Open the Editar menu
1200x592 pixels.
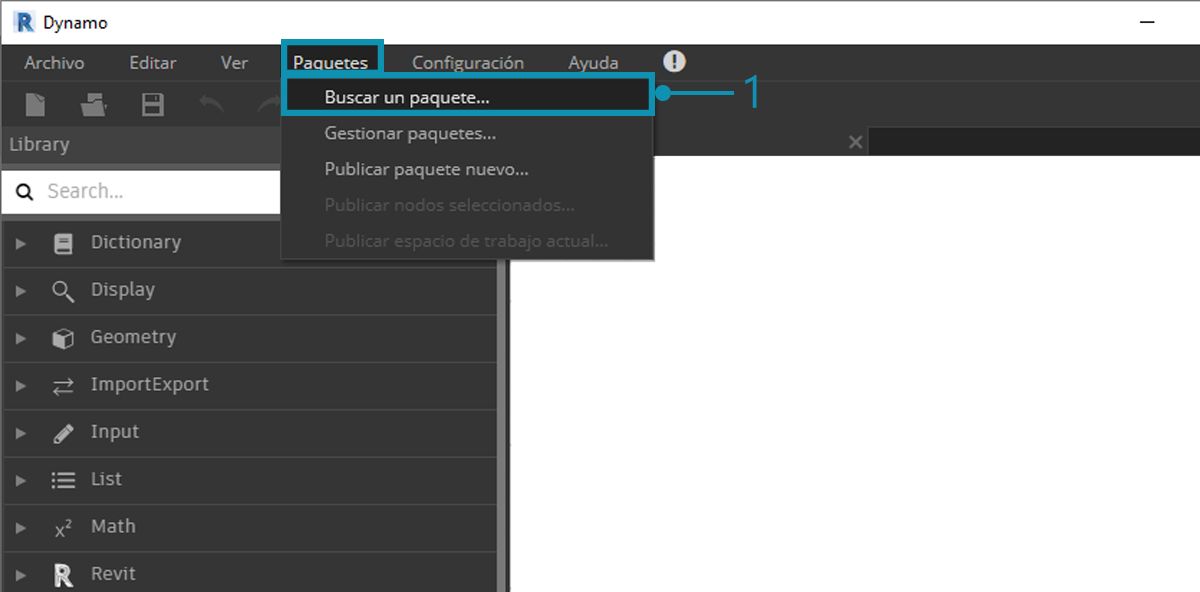click(153, 62)
